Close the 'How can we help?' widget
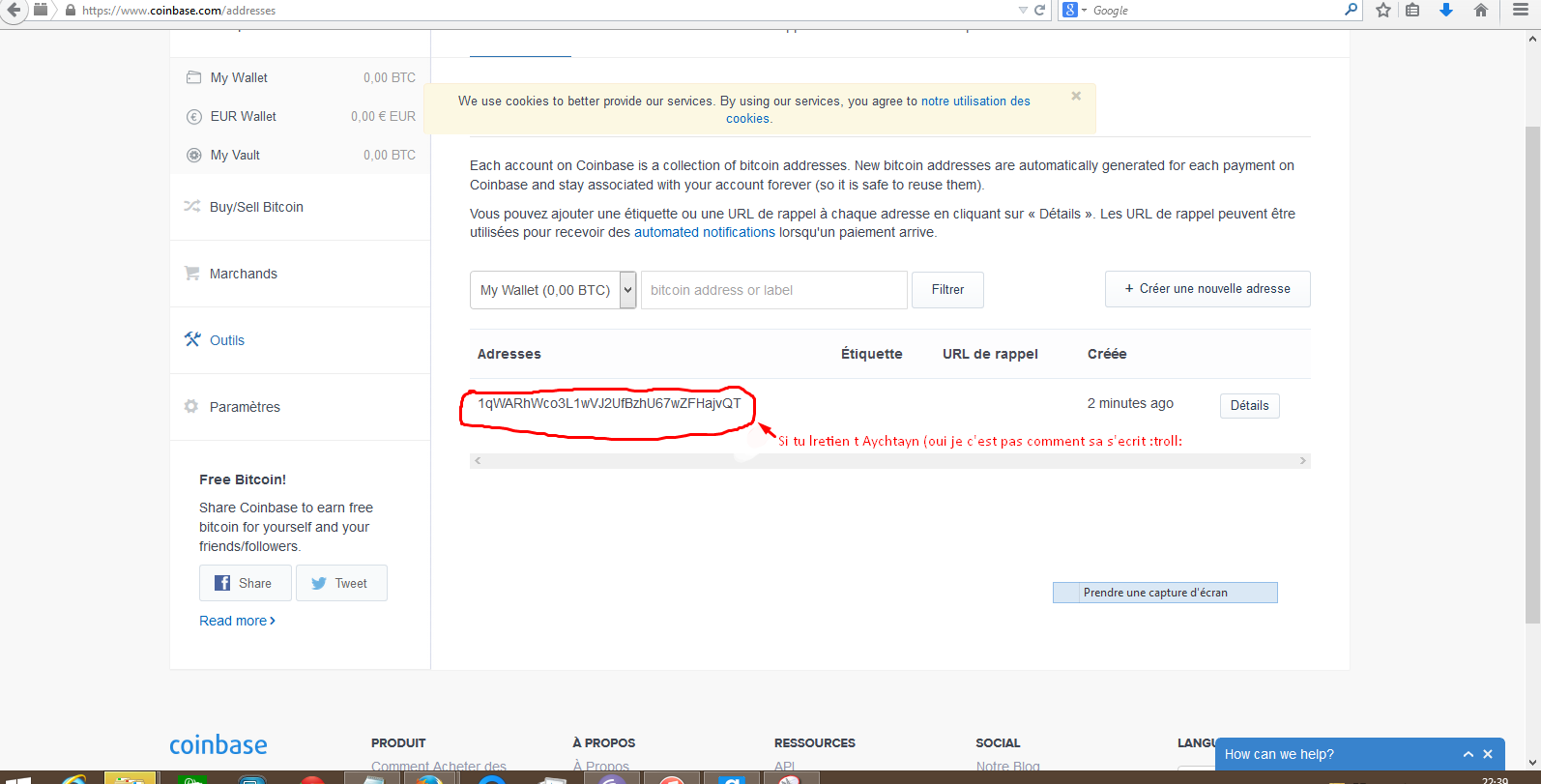The image size is (1541, 784). point(1488,754)
